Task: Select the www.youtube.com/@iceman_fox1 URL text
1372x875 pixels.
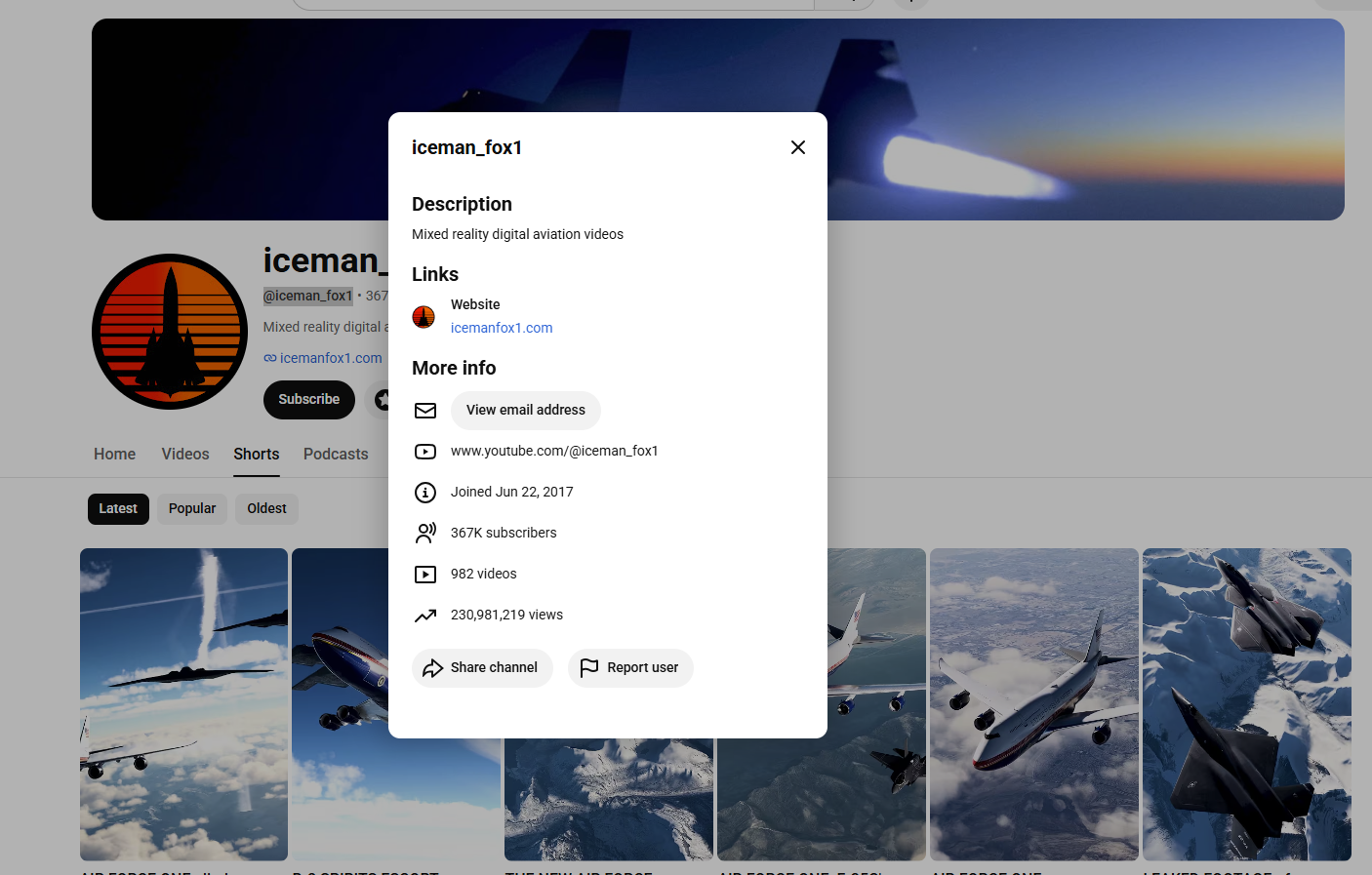Action: [554, 452]
